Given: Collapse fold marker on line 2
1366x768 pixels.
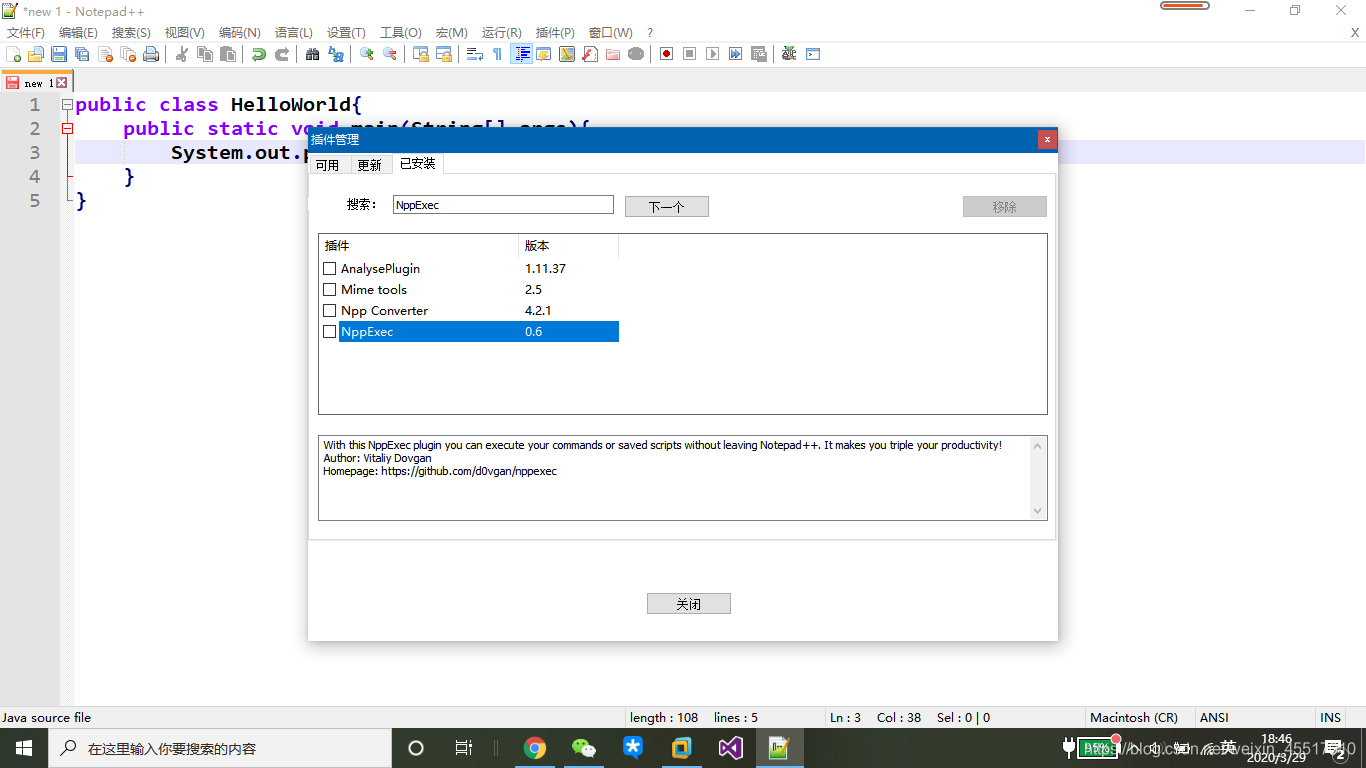Looking at the screenshot, I should point(67,129).
